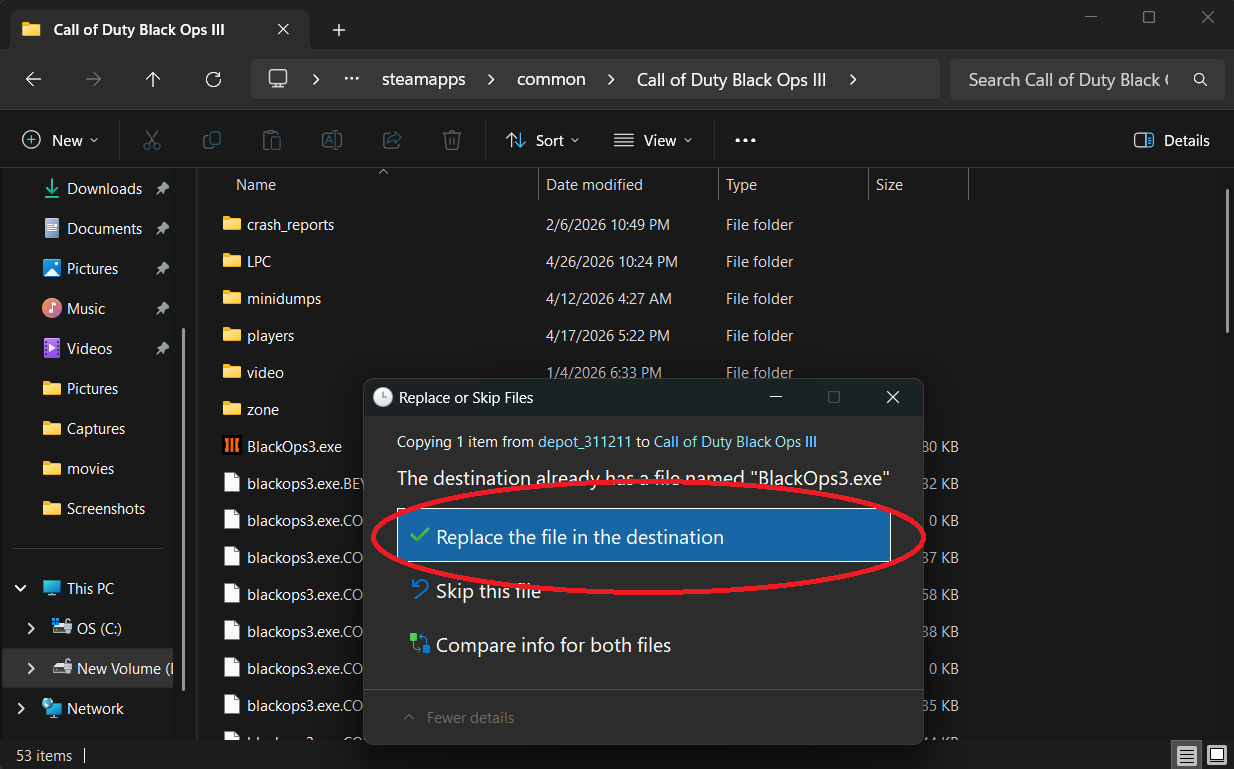The image size is (1234, 769).
Task: Open the See more ellipsis menu
Action: [745, 140]
